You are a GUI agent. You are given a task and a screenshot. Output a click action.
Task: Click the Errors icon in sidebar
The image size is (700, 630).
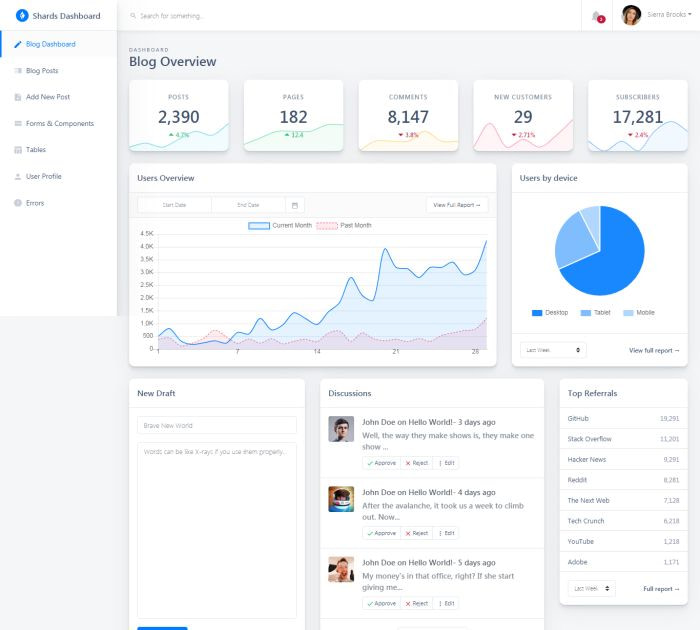coord(18,203)
